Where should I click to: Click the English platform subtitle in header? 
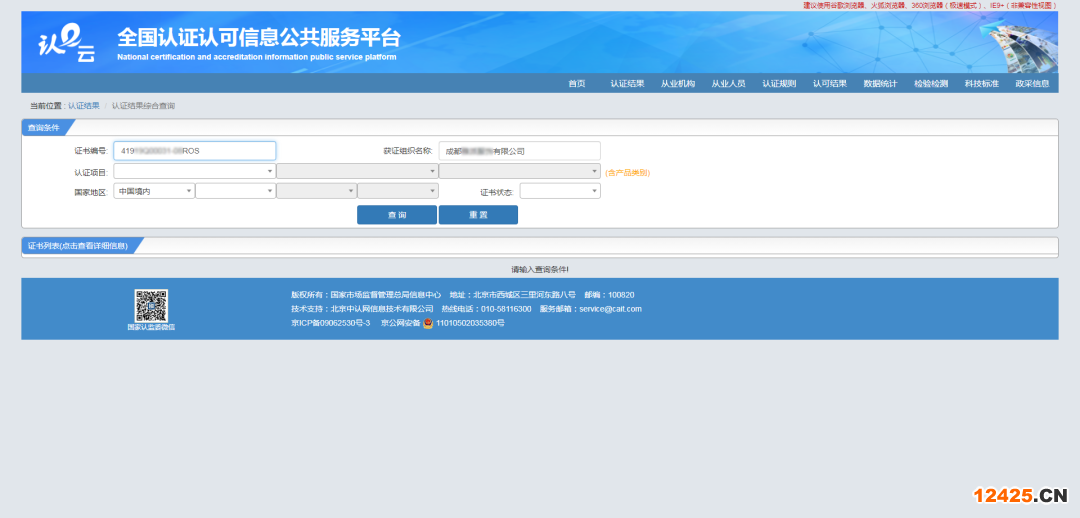[x=257, y=57]
